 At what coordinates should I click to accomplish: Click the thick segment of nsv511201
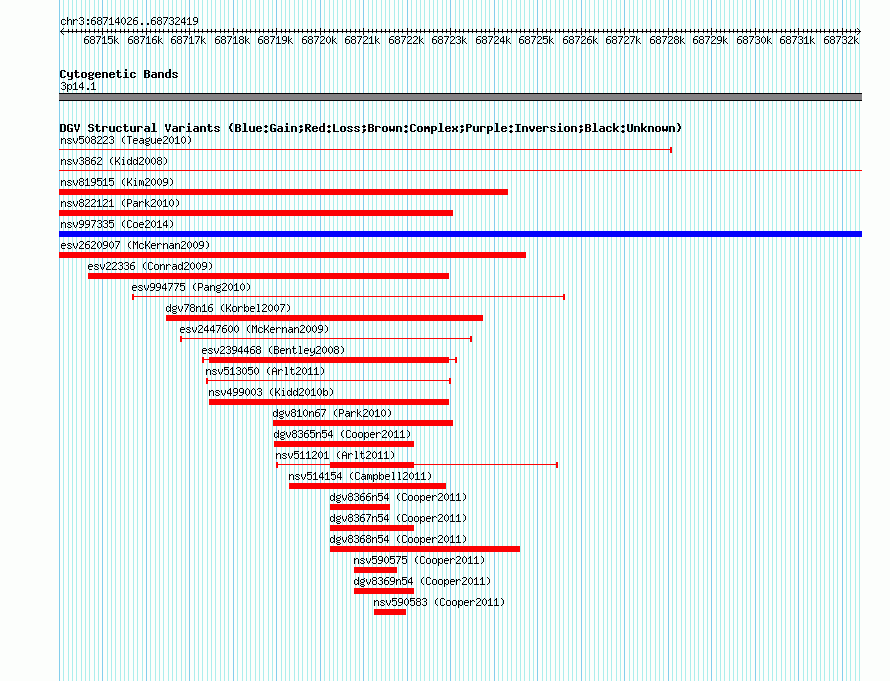pyautogui.click(x=372, y=465)
